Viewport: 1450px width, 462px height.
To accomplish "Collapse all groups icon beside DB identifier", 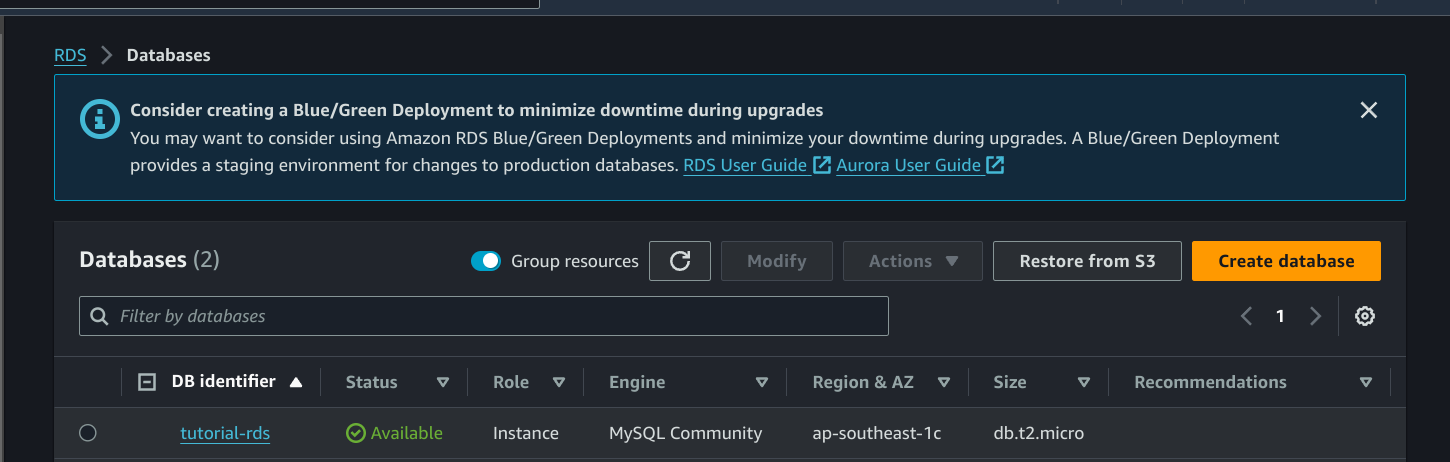I will tap(147, 382).
